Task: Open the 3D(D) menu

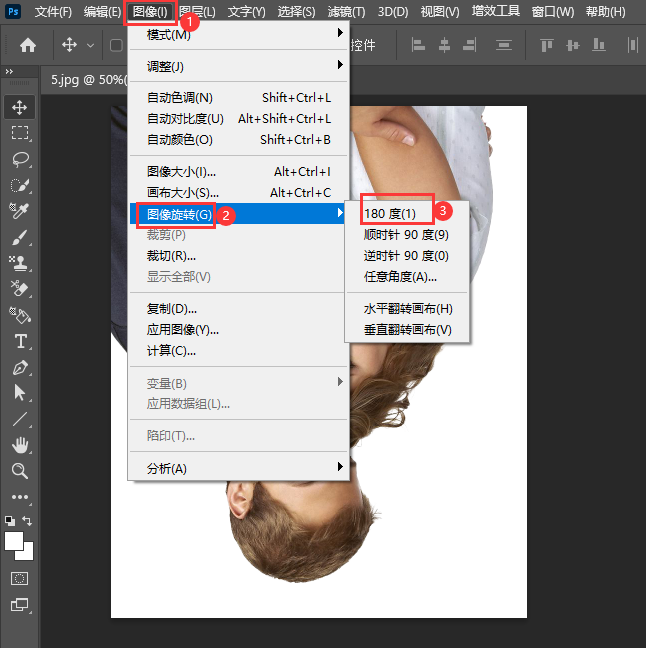Action: coord(393,12)
